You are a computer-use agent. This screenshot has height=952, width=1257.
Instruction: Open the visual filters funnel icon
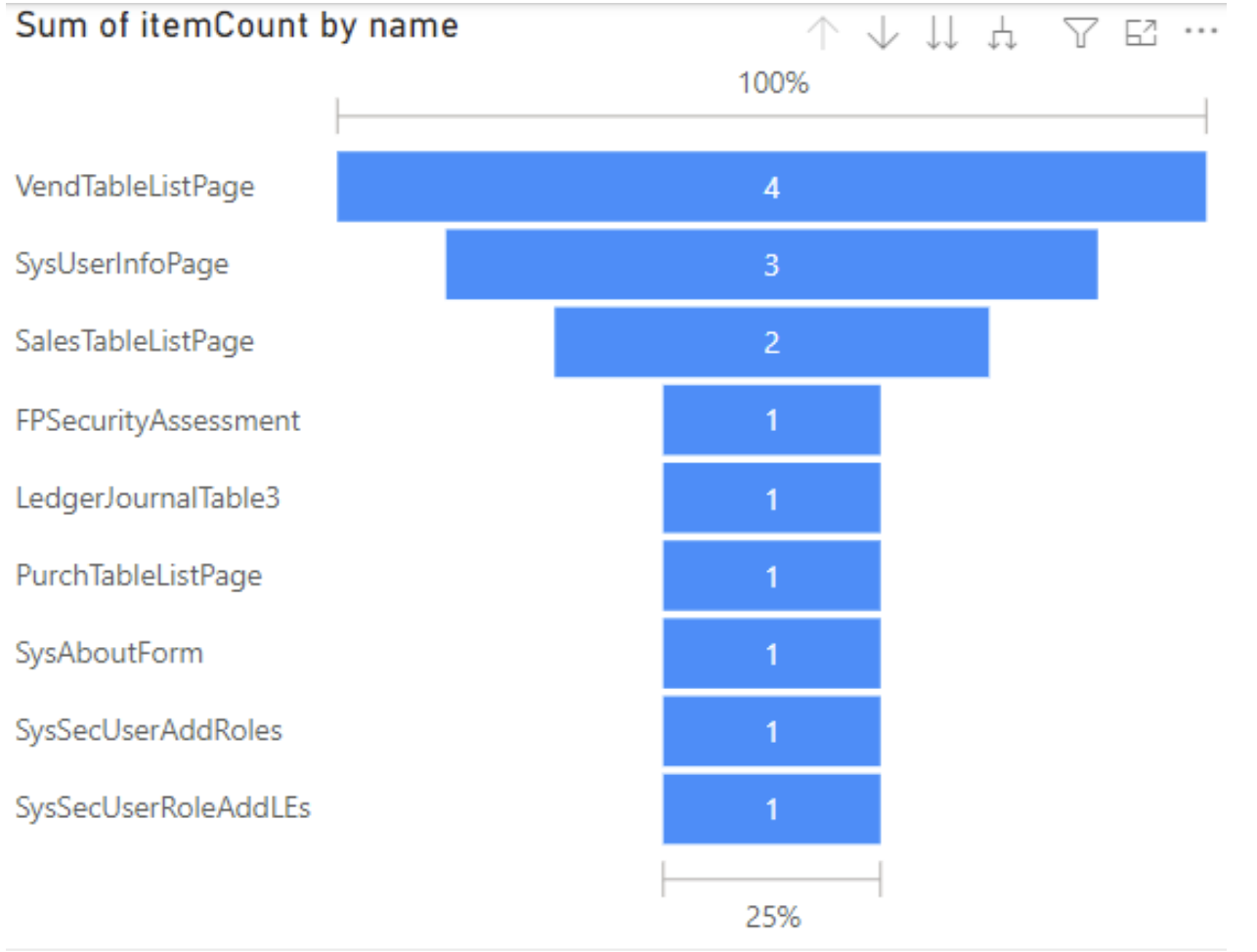click(1080, 33)
